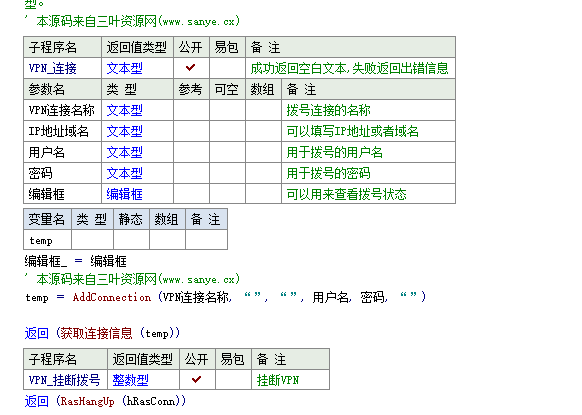Toggle the 静态 cell for the temp variable
582x415 pixels.
pyautogui.click(x=131, y=240)
